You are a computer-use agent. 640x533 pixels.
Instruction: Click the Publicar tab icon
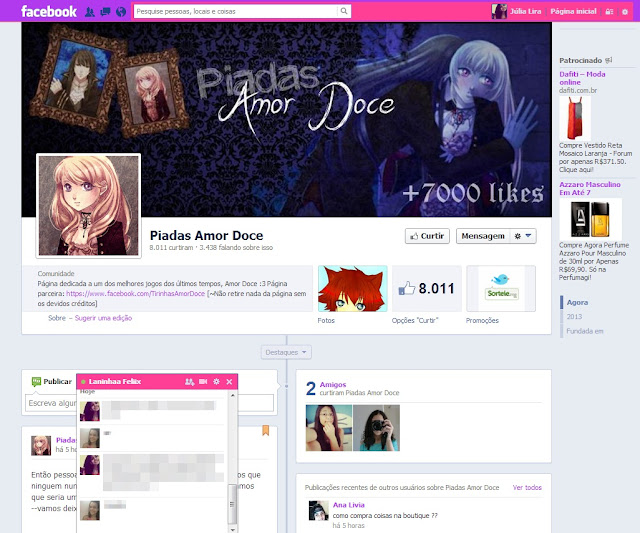pyautogui.click(x=36, y=382)
